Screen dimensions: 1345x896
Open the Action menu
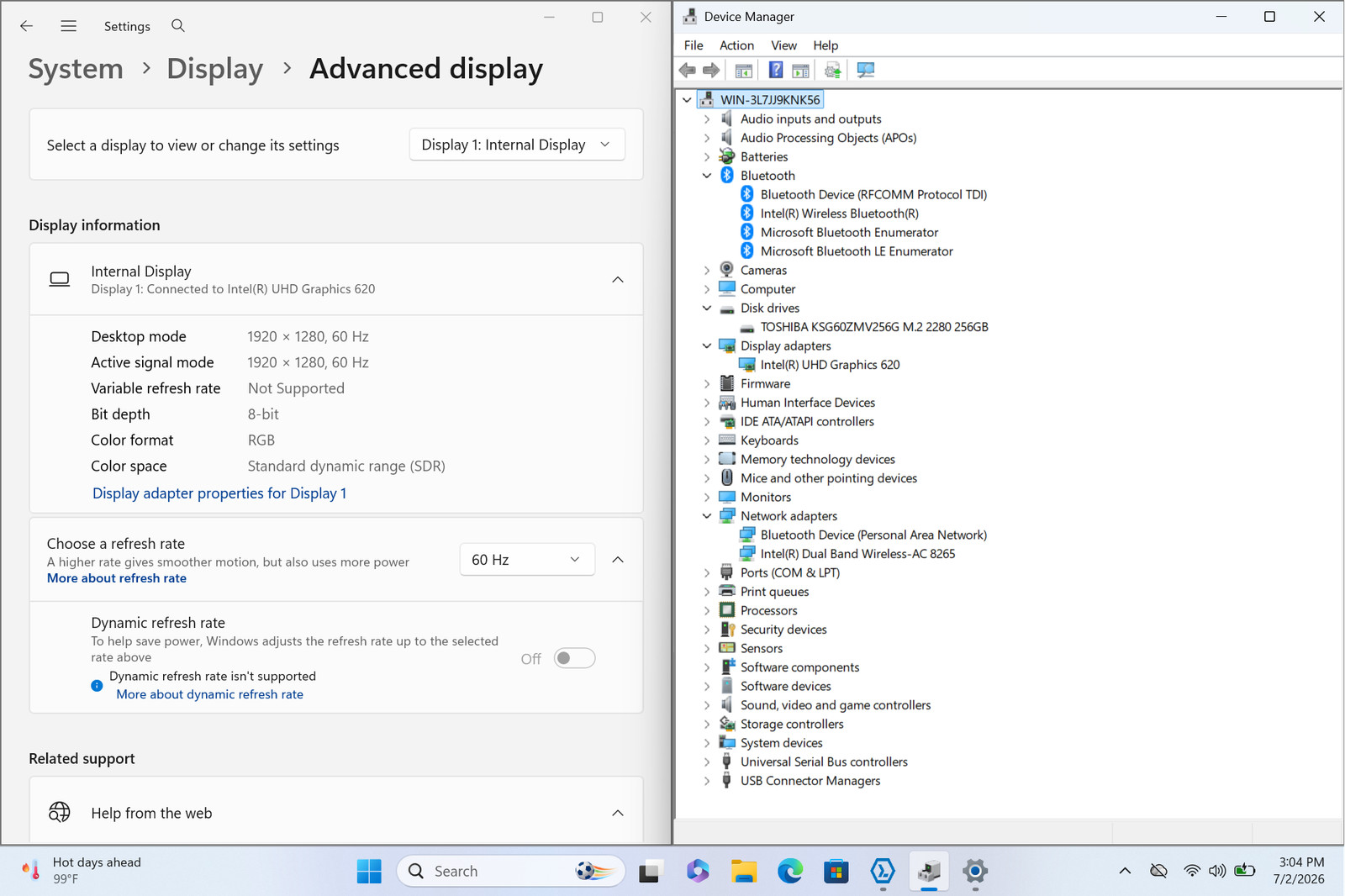point(736,45)
